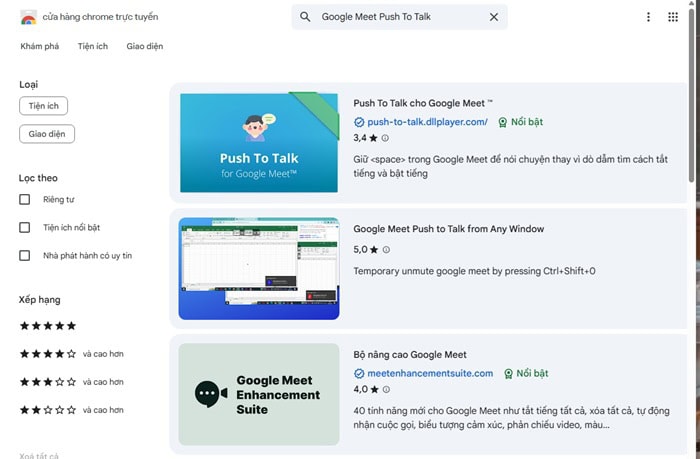Open the Giao diện tab
700x459 pixels.
pos(145,46)
